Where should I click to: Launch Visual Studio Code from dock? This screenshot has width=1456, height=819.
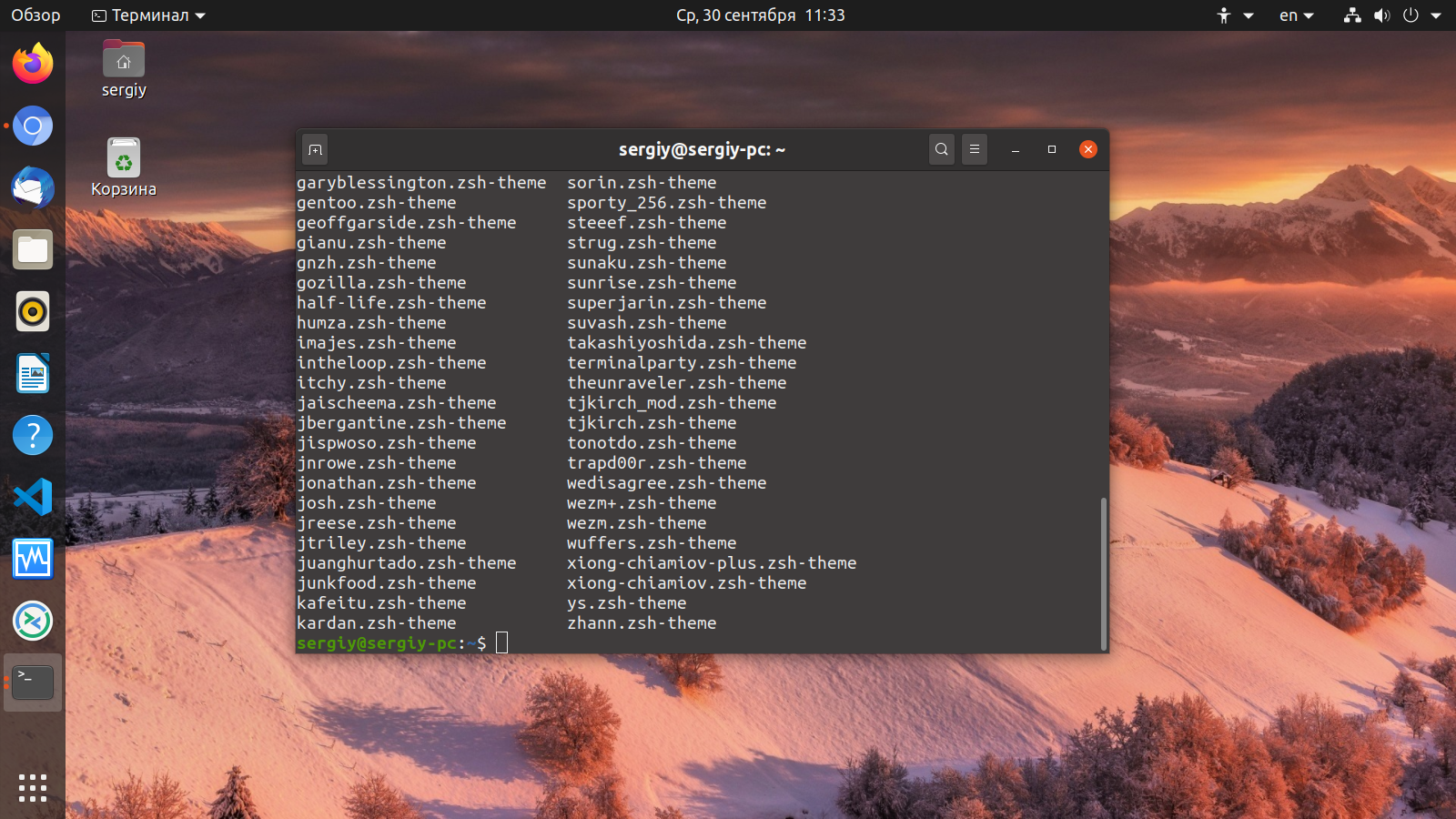33,497
